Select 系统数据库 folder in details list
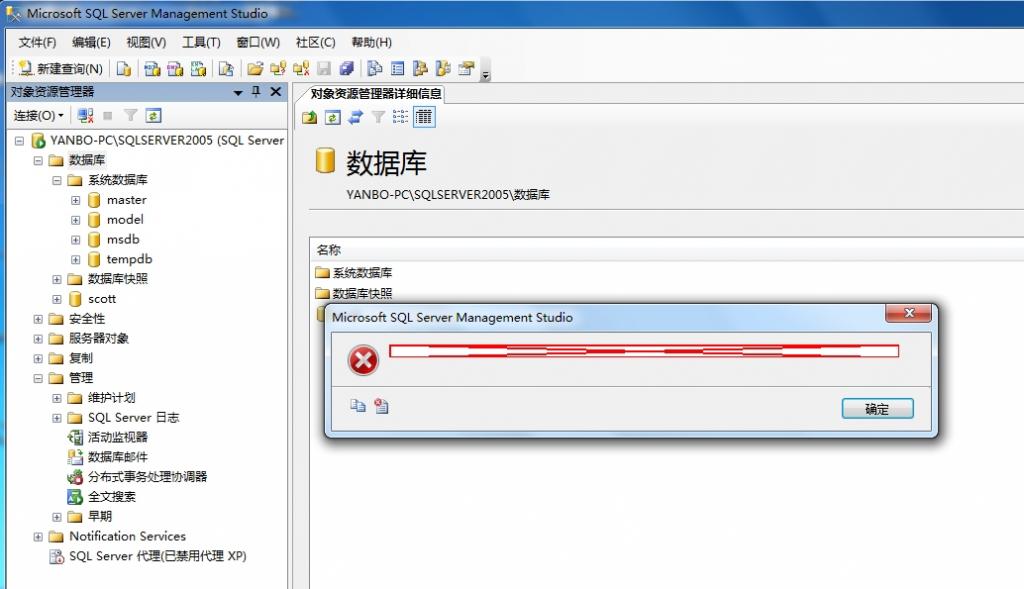Image resolution: width=1024 pixels, height=589 pixels. 362,272
